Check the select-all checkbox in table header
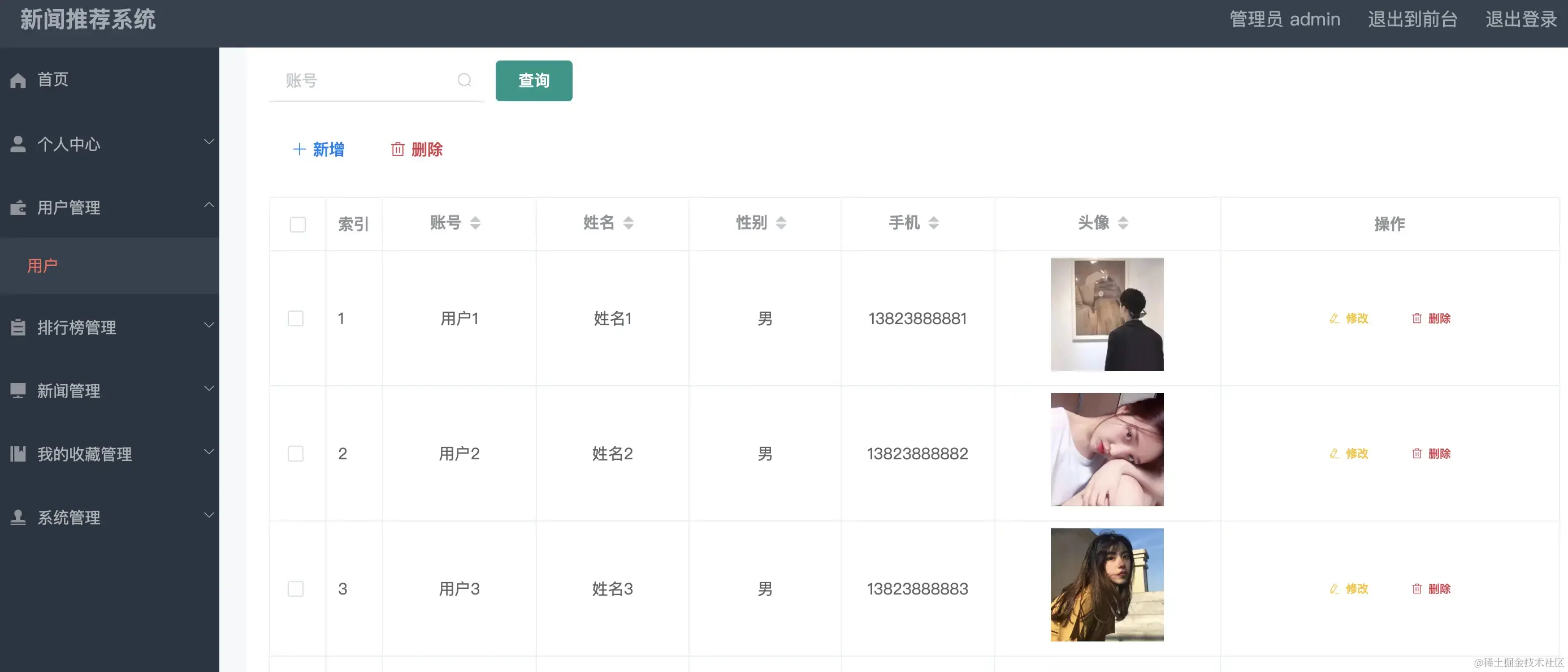Viewport: 1568px width, 672px height. point(298,224)
